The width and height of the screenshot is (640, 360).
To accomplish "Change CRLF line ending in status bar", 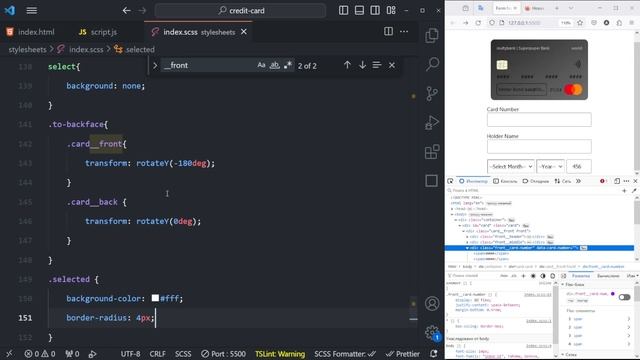I will tap(157, 354).
